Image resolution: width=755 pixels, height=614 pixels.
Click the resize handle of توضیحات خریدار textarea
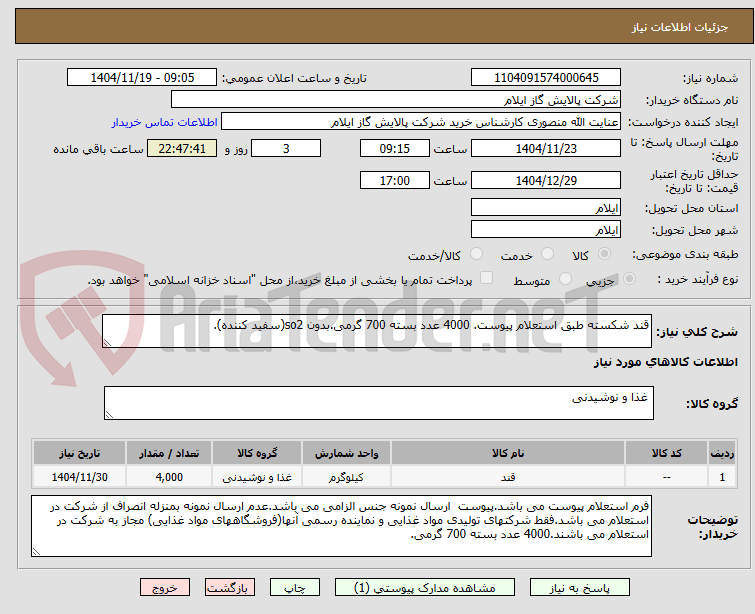coord(37,551)
